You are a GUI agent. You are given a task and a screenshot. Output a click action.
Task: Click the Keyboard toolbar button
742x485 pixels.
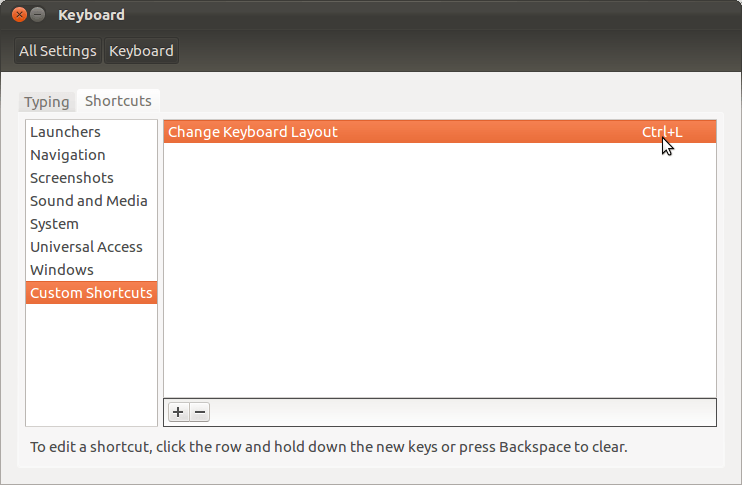pyautogui.click(x=141, y=51)
